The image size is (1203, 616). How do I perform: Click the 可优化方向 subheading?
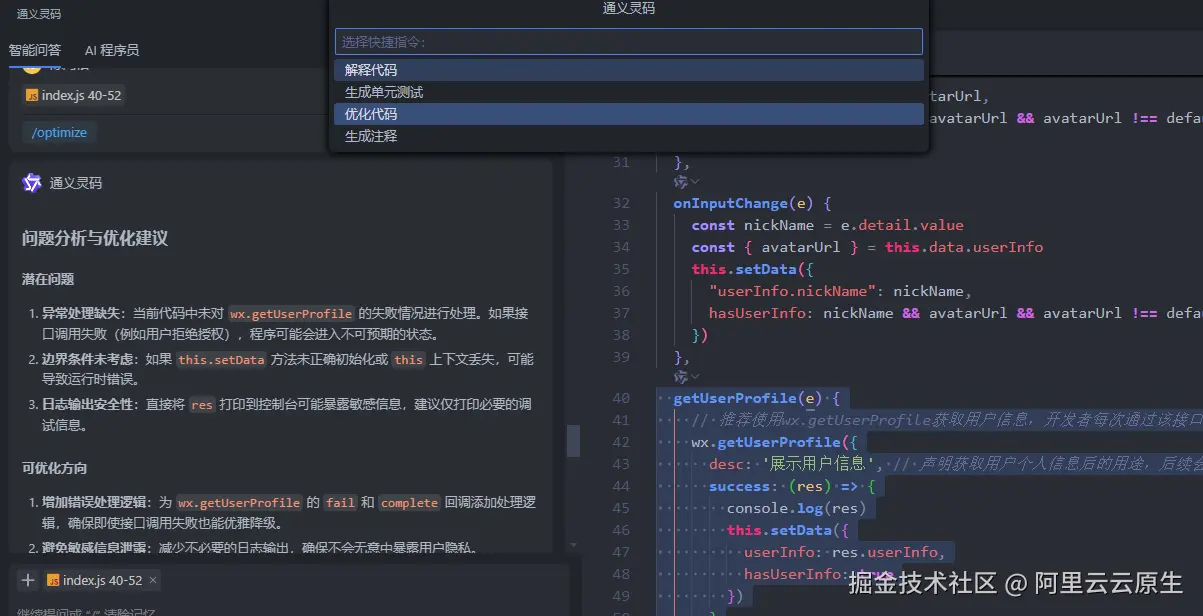point(54,468)
